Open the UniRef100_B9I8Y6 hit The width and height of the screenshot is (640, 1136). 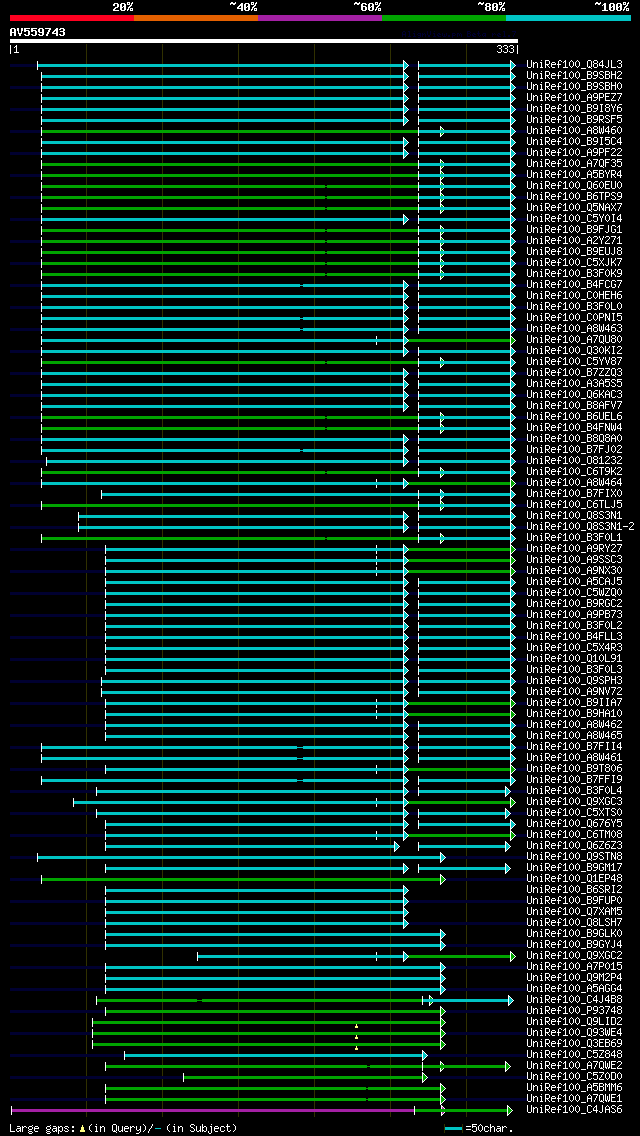coord(574,109)
